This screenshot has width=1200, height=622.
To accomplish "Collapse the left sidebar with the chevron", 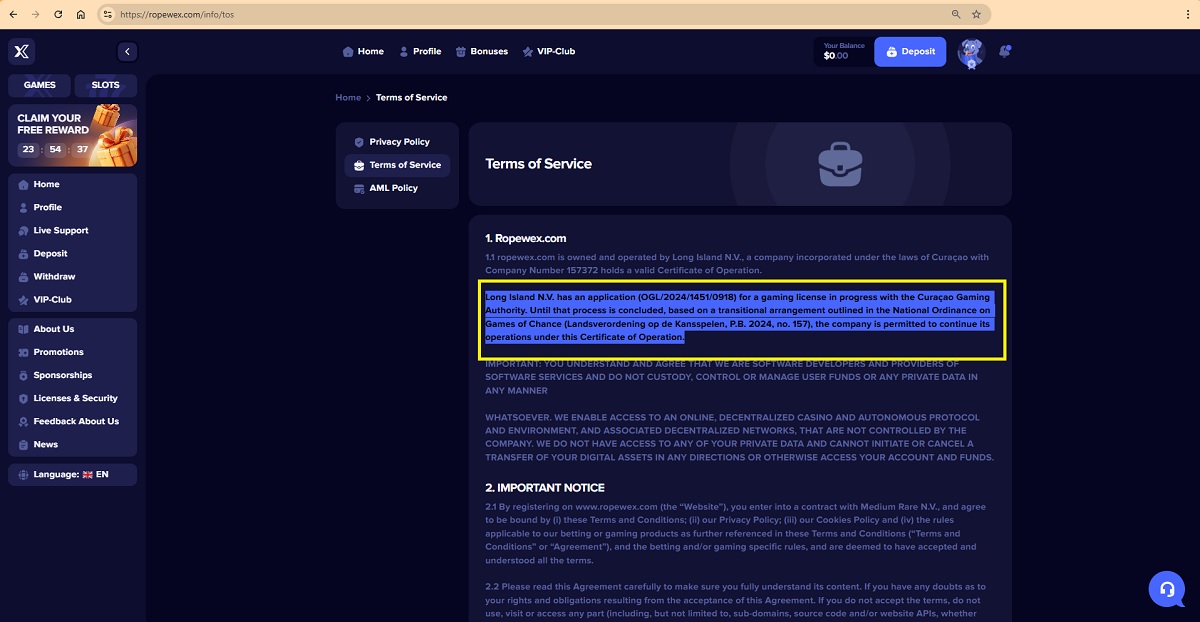I will click(x=127, y=52).
